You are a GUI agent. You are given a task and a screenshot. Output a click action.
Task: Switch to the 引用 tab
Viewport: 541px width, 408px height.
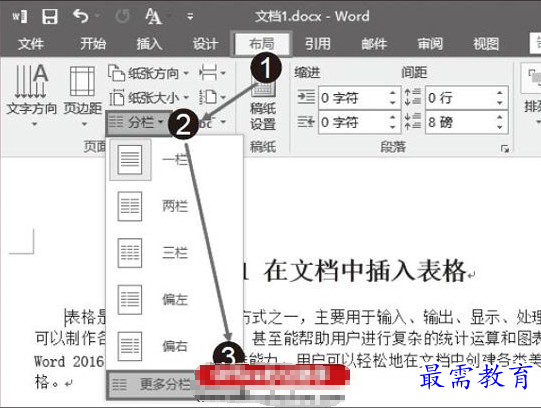point(317,44)
